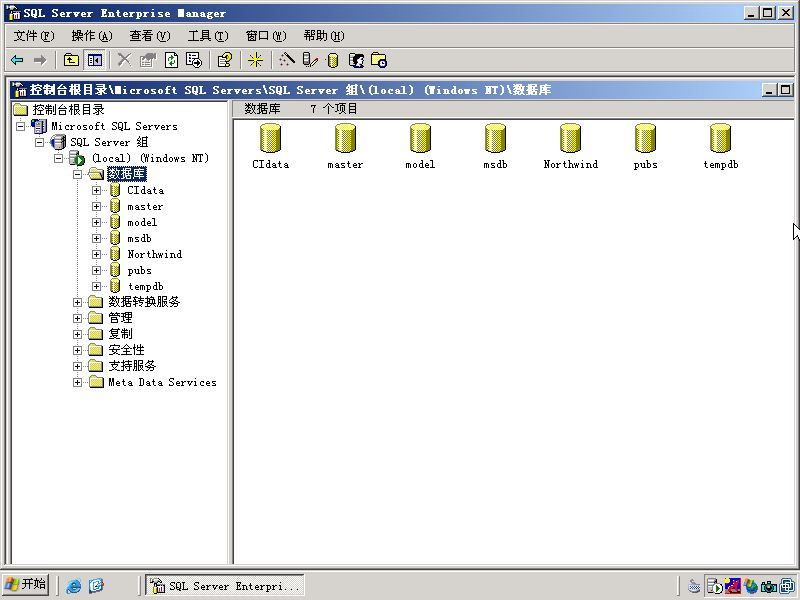Toggle the show/hide console tree icon
The image size is (800, 600).
(95, 60)
